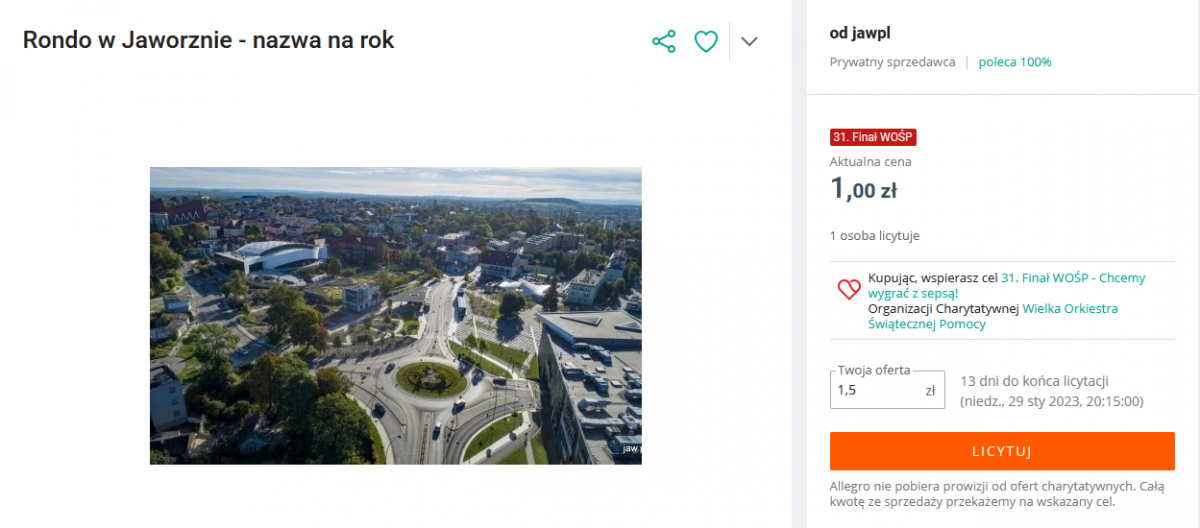Click the 1 osoba licytuje bidder count

[874, 236]
